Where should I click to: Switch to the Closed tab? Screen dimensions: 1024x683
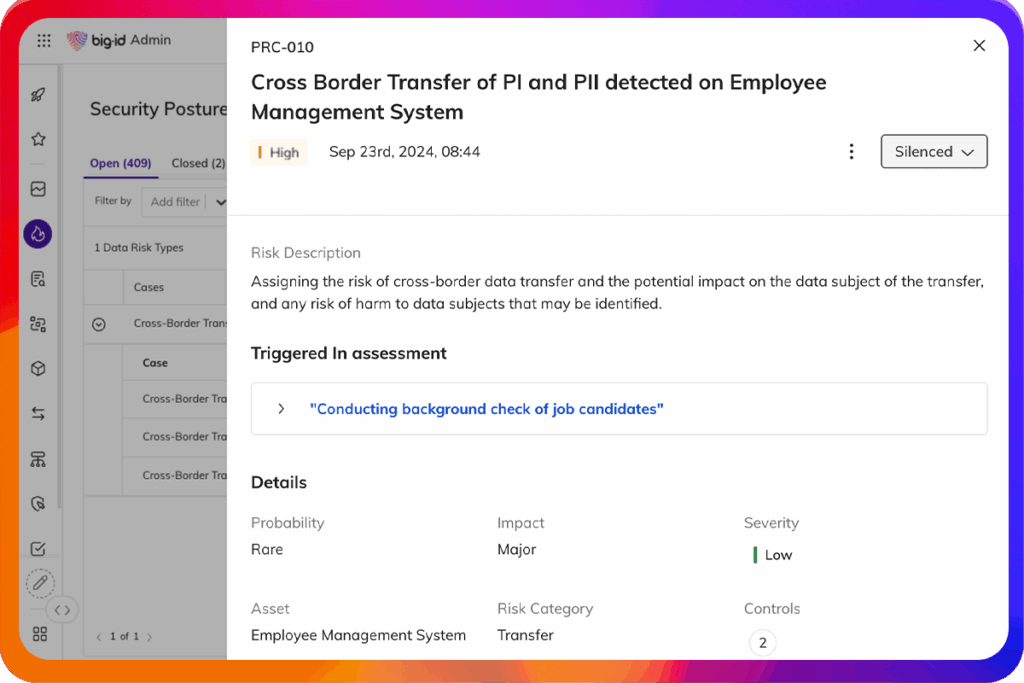197,163
